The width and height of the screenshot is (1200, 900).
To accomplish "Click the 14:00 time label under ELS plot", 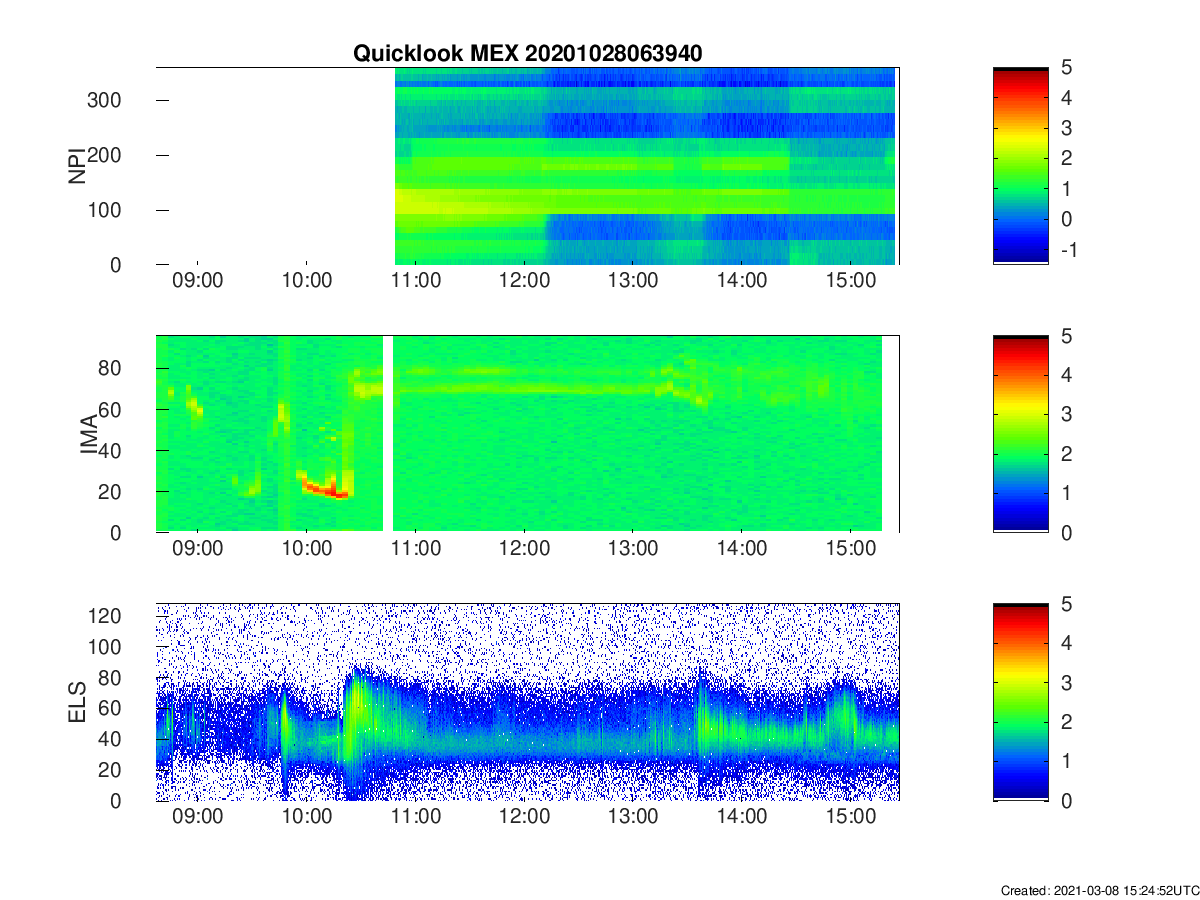I will click(741, 818).
